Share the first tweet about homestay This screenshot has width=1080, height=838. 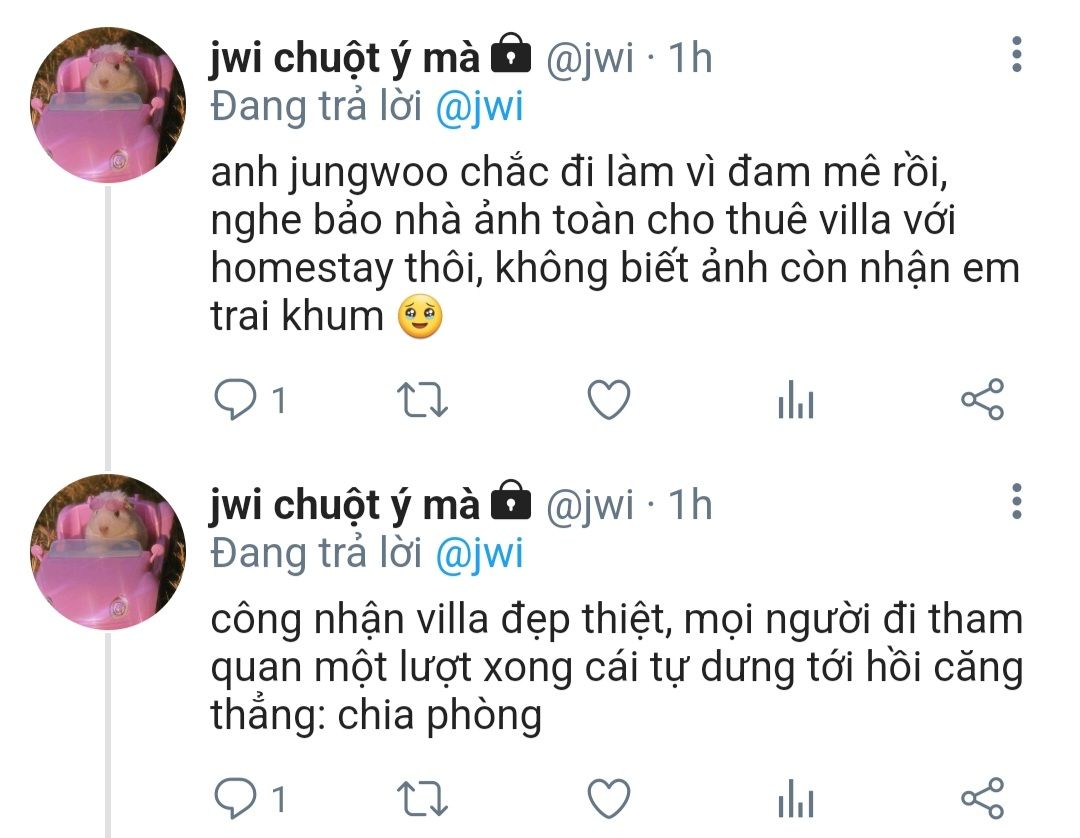tap(983, 399)
